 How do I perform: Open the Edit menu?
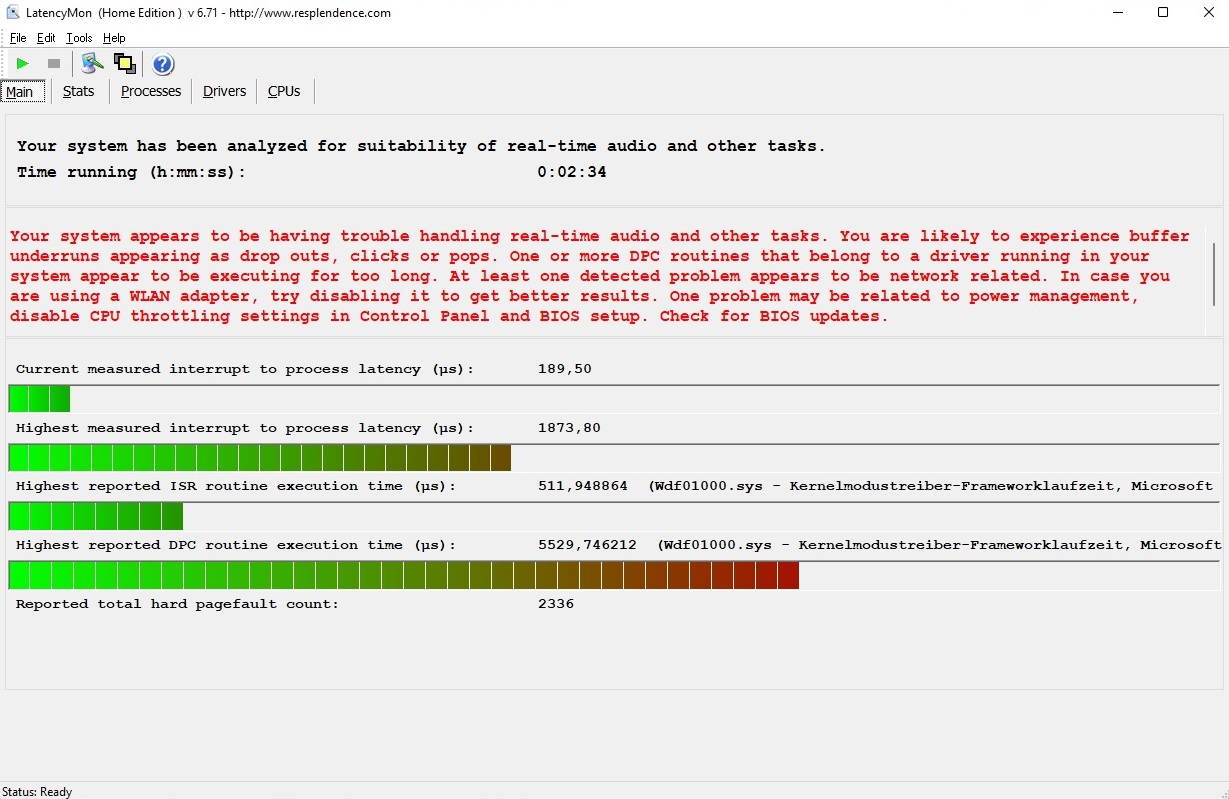click(x=46, y=38)
